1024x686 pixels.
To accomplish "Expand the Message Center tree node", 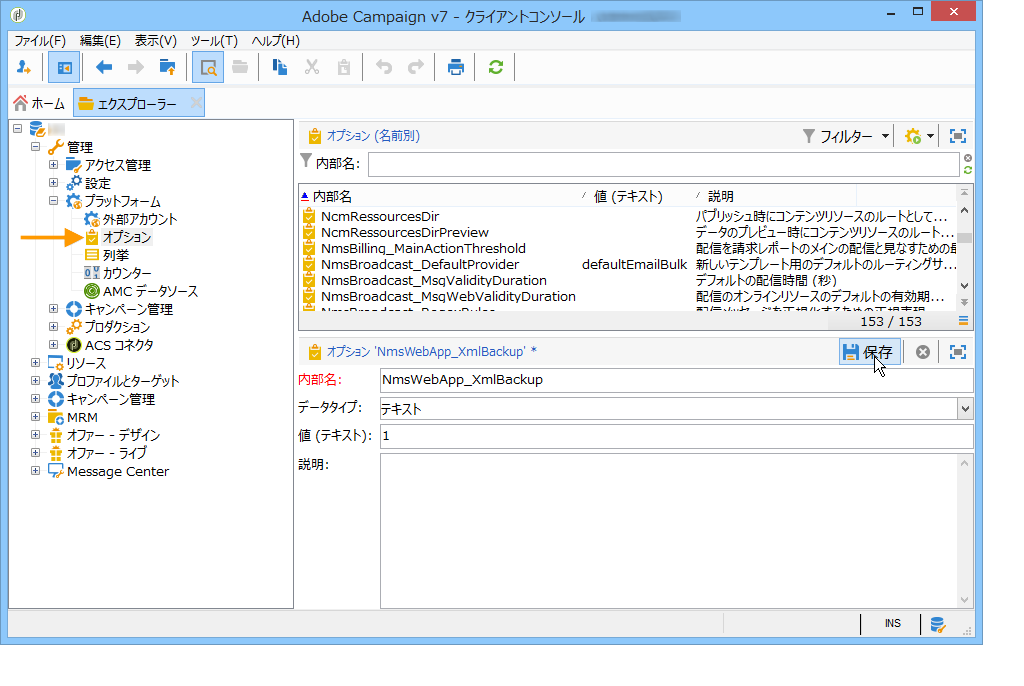I will [x=35, y=471].
